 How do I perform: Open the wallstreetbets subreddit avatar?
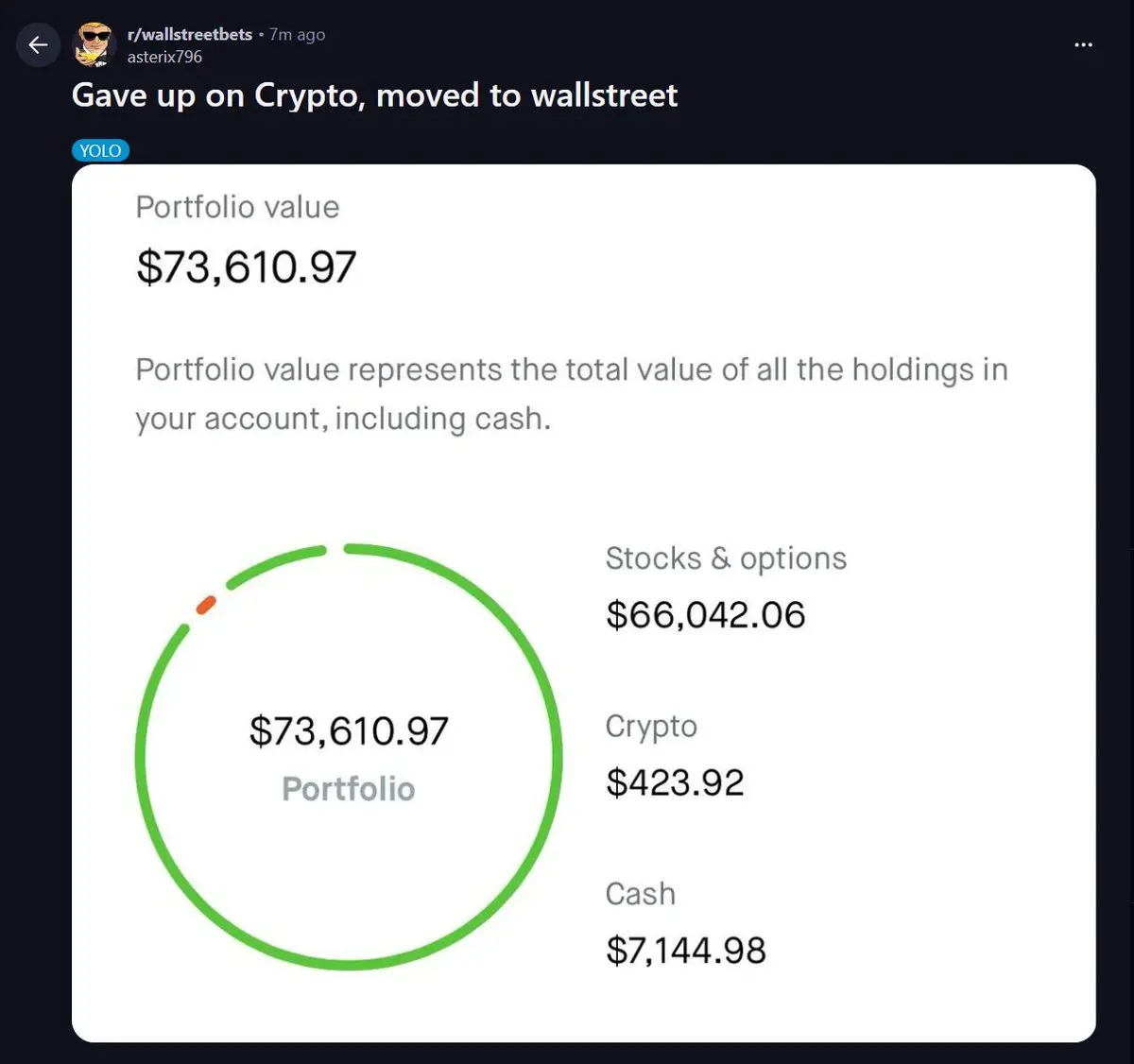pos(94,45)
